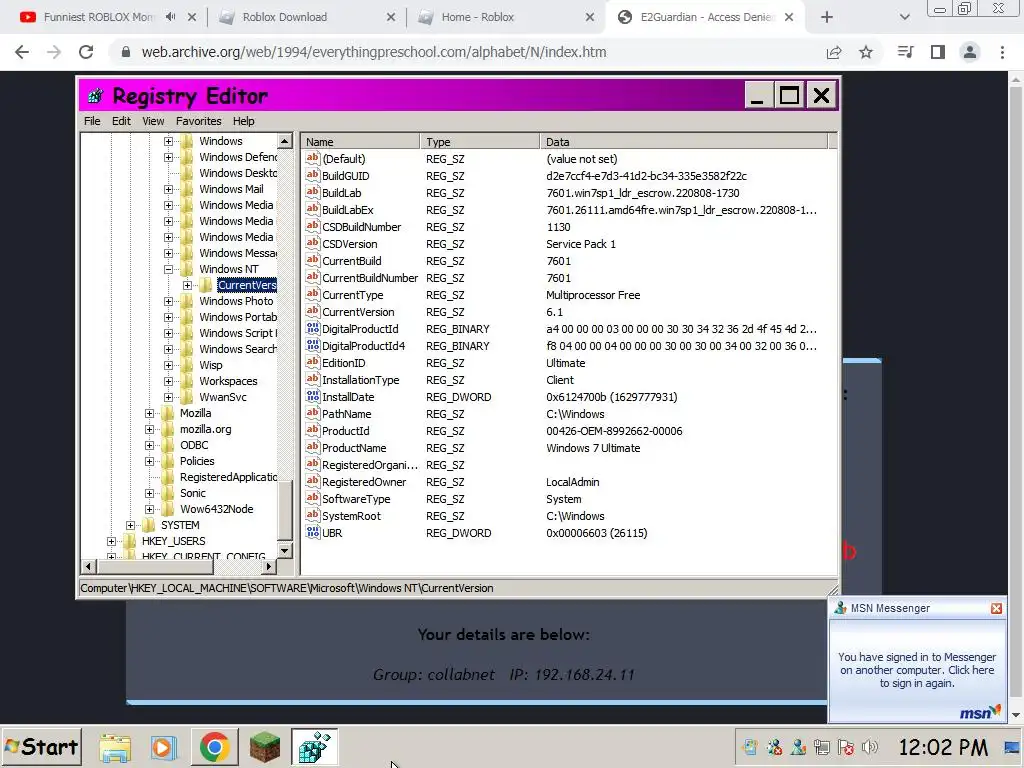
Task: Click the Start button
Action: point(42,747)
